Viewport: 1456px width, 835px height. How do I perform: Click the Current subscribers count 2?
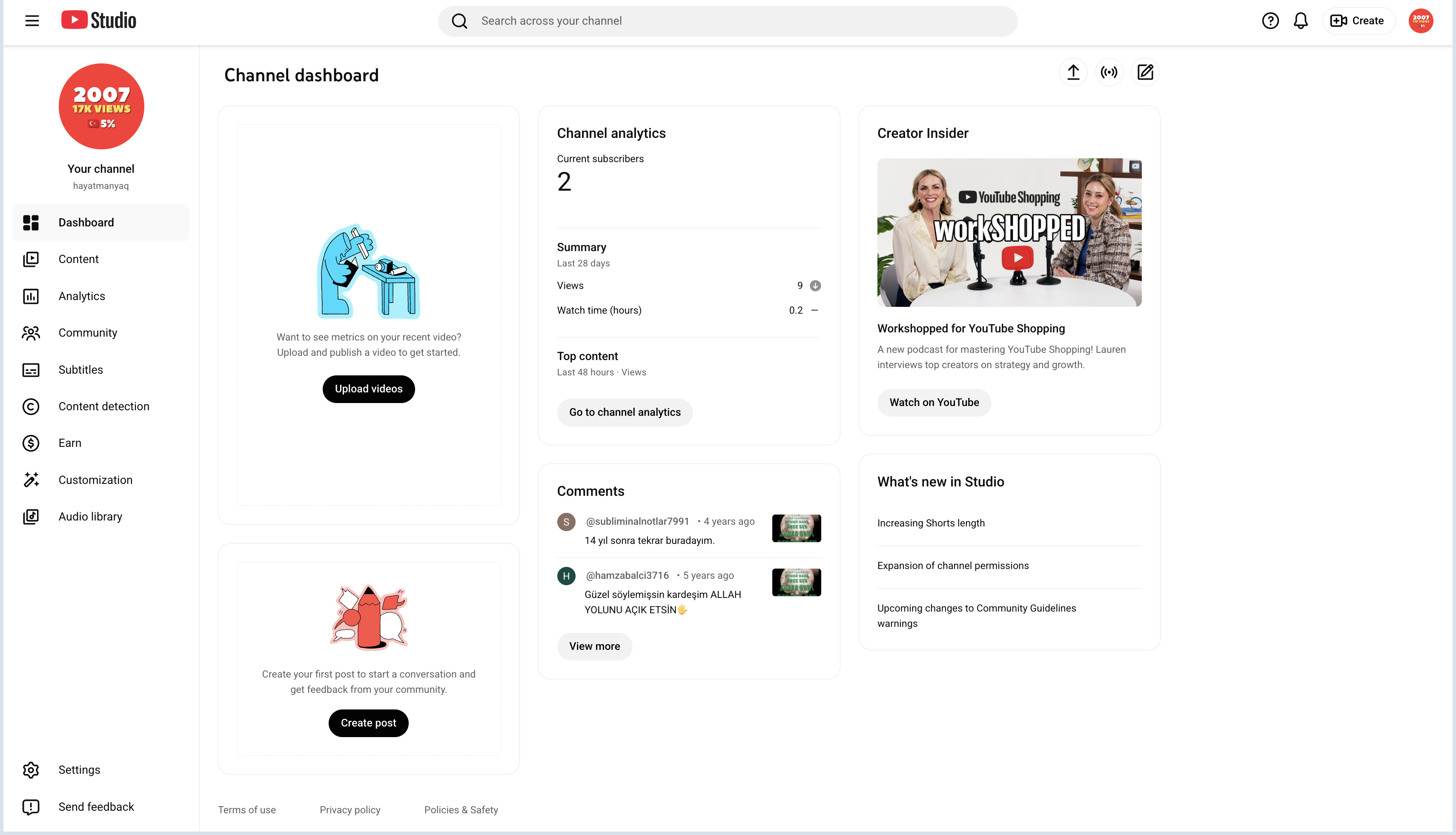(x=564, y=183)
